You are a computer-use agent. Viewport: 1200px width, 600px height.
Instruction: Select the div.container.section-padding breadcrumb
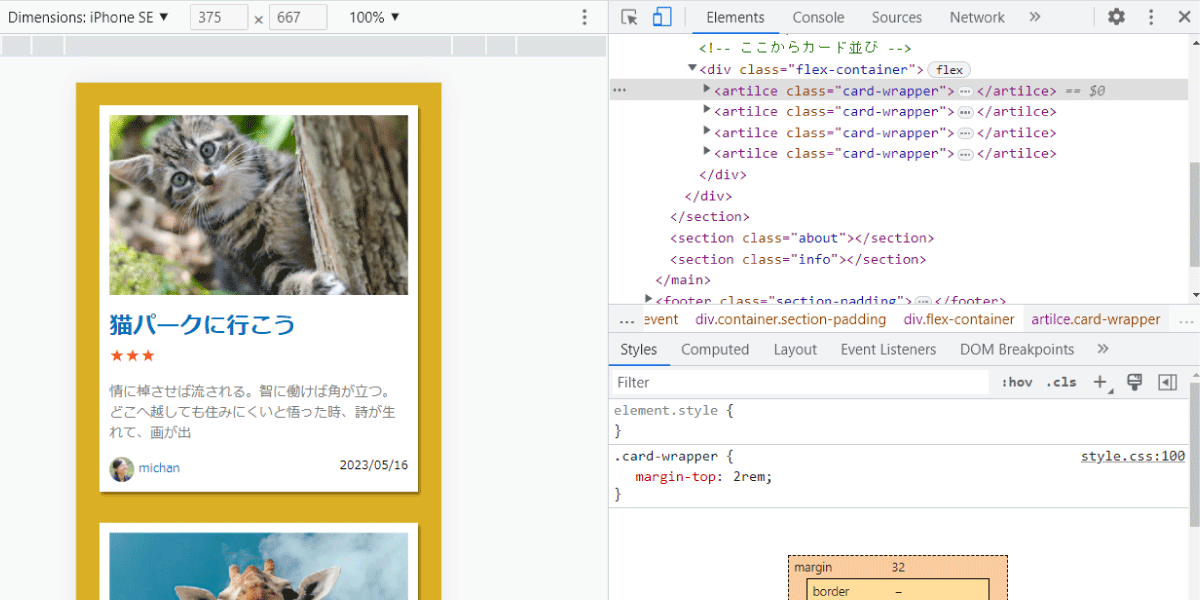coord(791,320)
